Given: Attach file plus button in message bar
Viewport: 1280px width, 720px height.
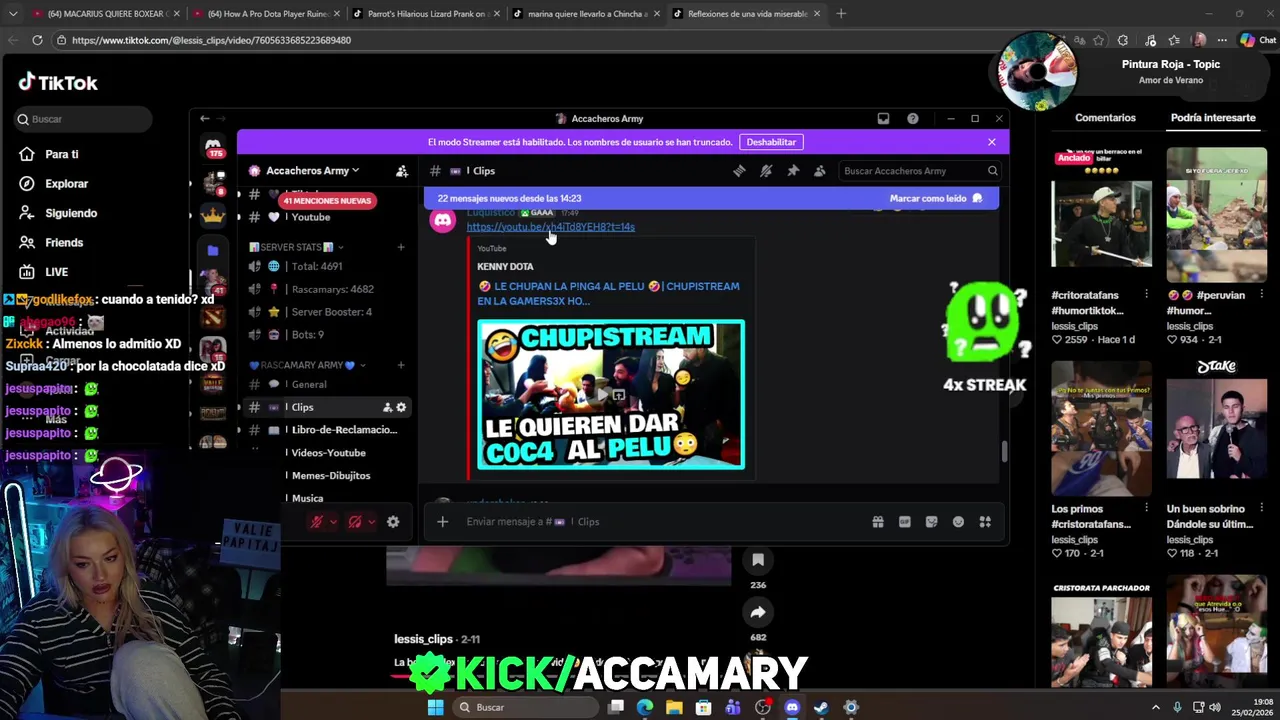Looking at the screenshot, I should click(442, 522).
